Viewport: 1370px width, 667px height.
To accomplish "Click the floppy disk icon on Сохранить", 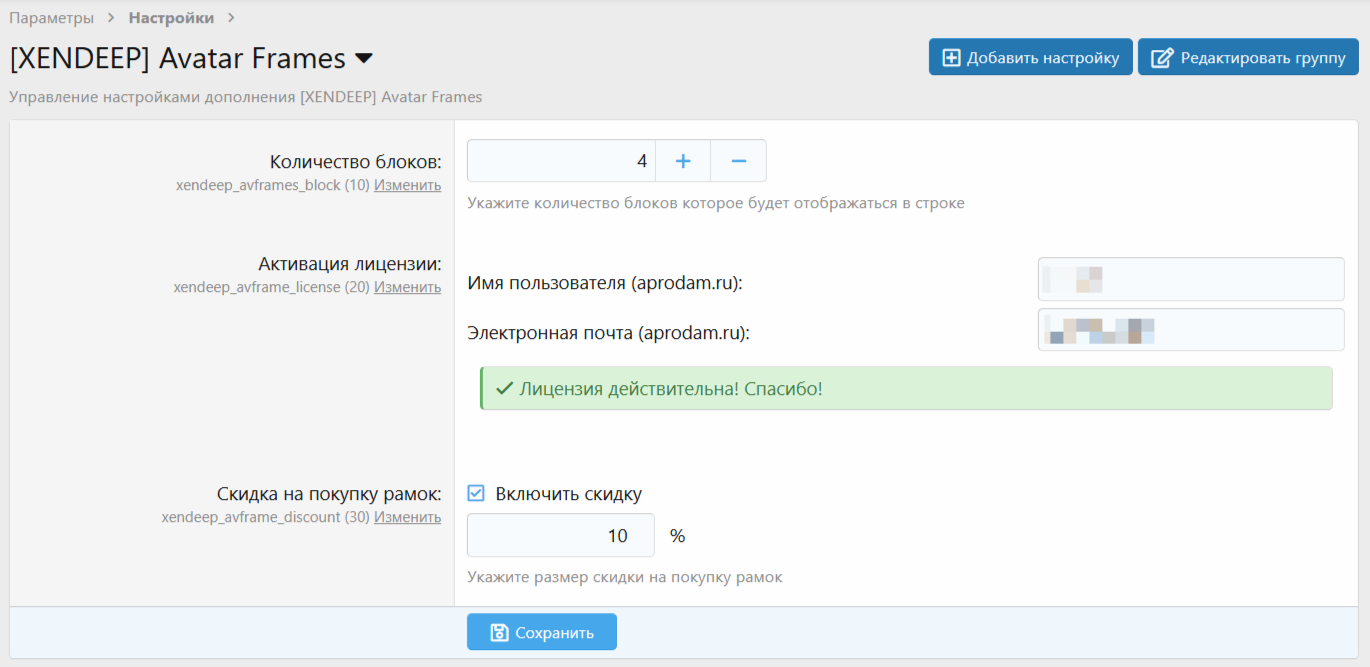I will click(499, 632).
